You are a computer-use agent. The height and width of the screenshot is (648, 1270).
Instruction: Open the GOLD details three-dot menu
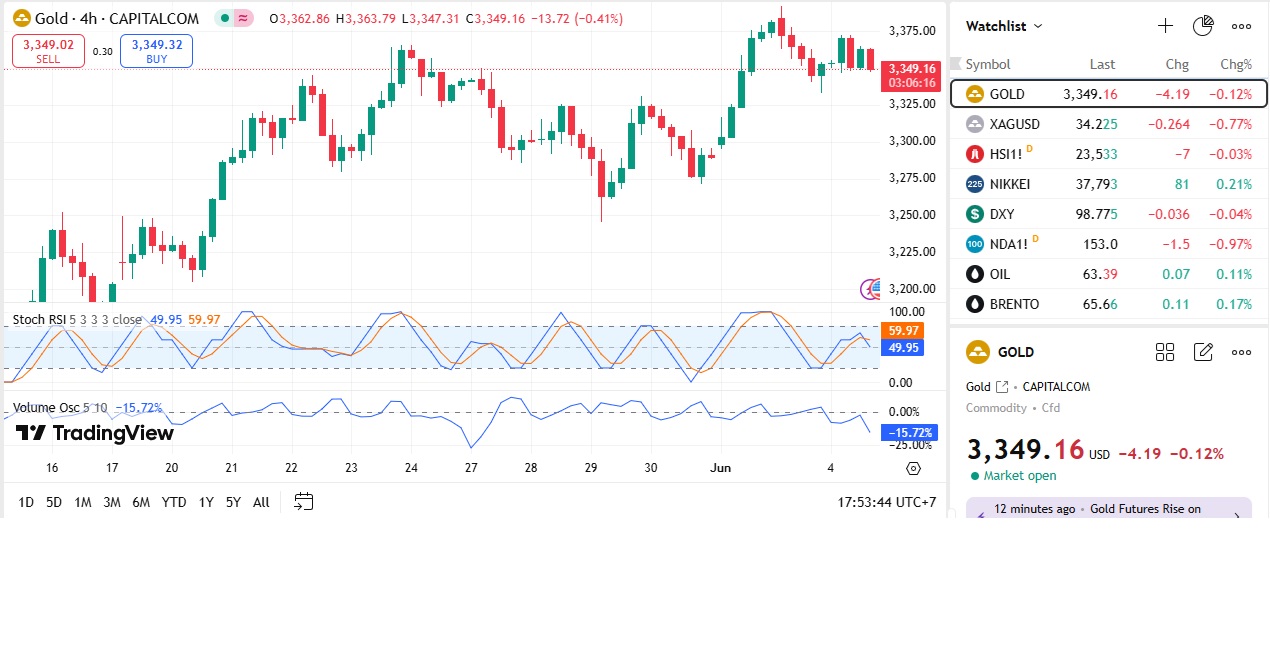(x=1241, y=352)
